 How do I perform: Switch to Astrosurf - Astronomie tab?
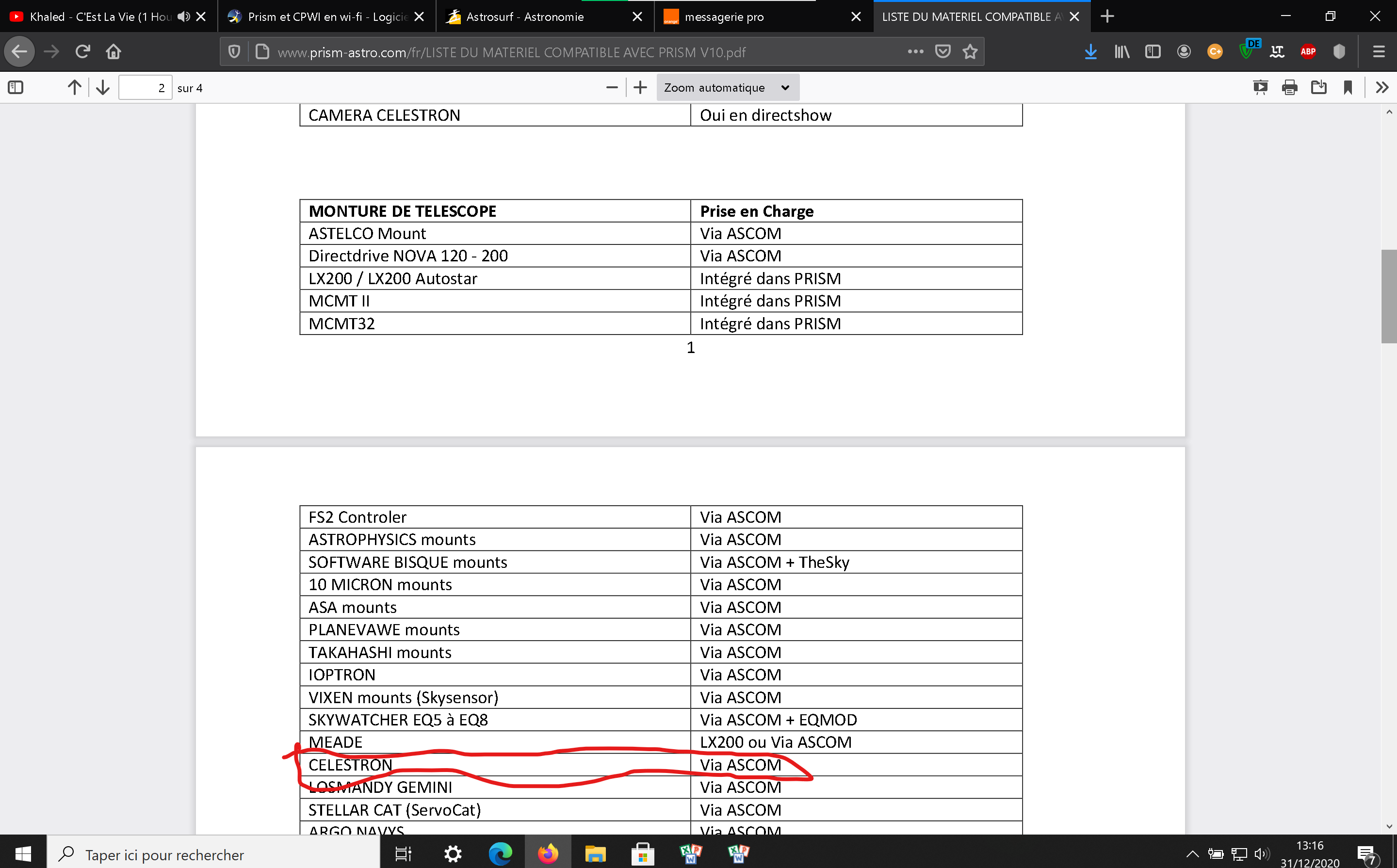tap(524, 16)
